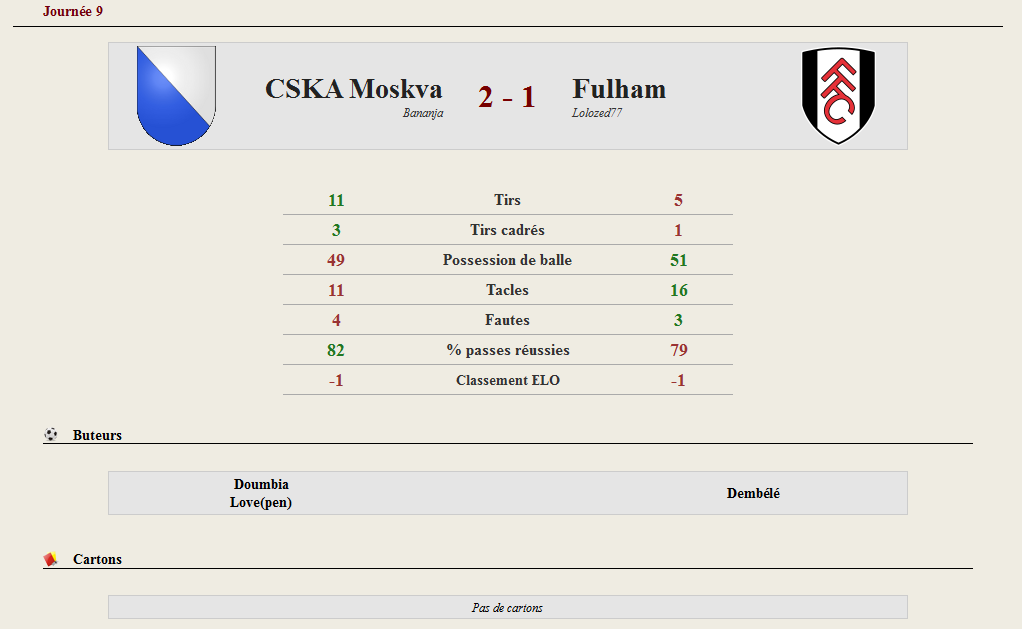The image size is (1022, 629).
Task: Click the red-yellow card icon beside Cartons
Action: tap(51, 559)
